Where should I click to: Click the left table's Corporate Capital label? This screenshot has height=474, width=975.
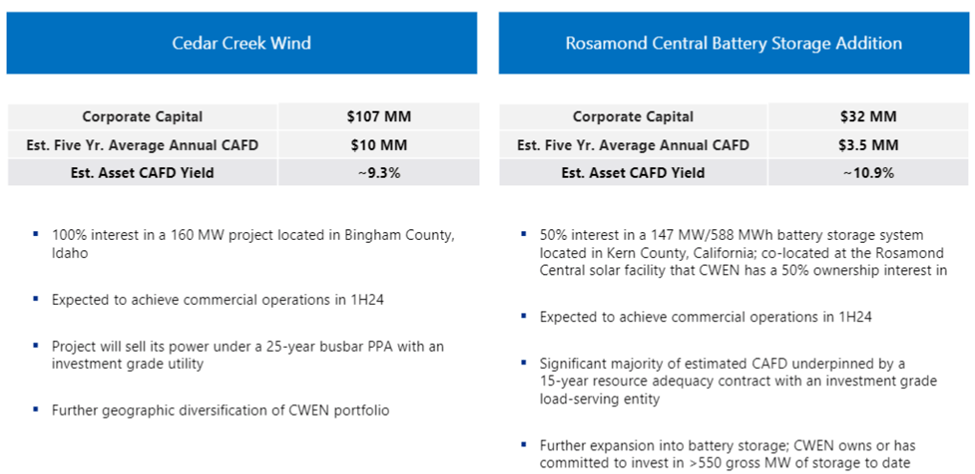tap(143, 117)
